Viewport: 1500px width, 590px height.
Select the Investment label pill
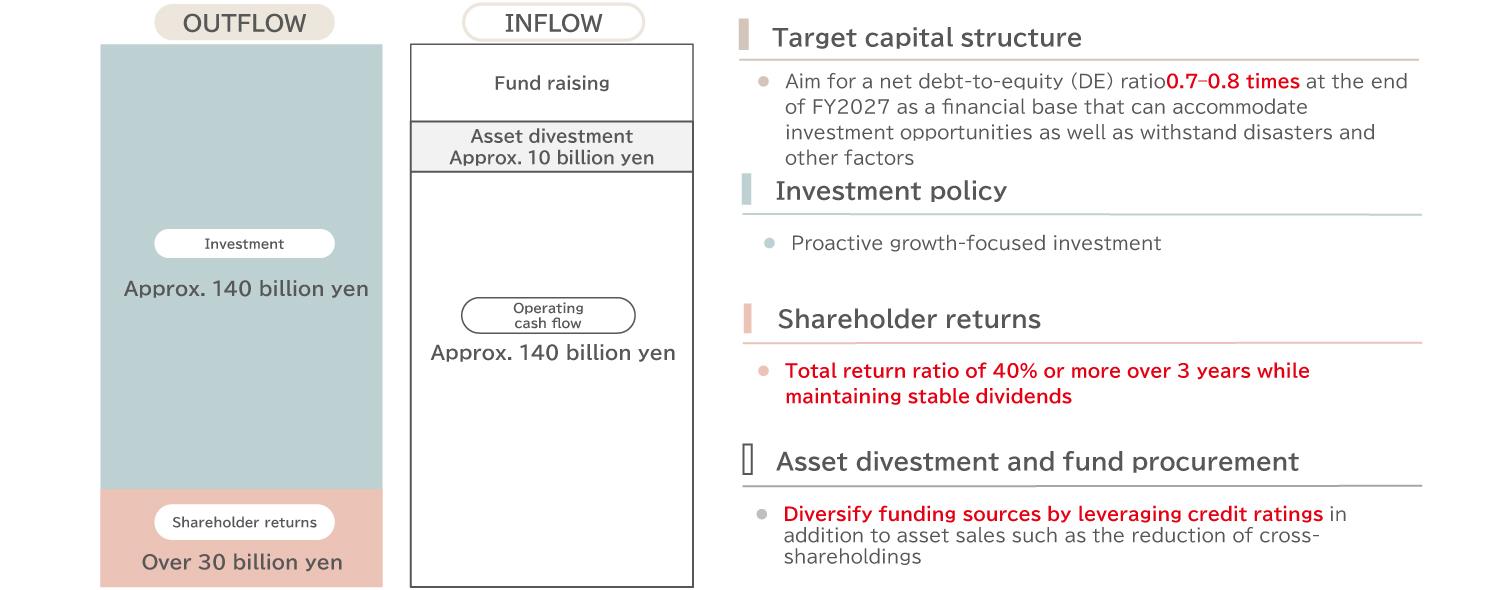(244, 244)
